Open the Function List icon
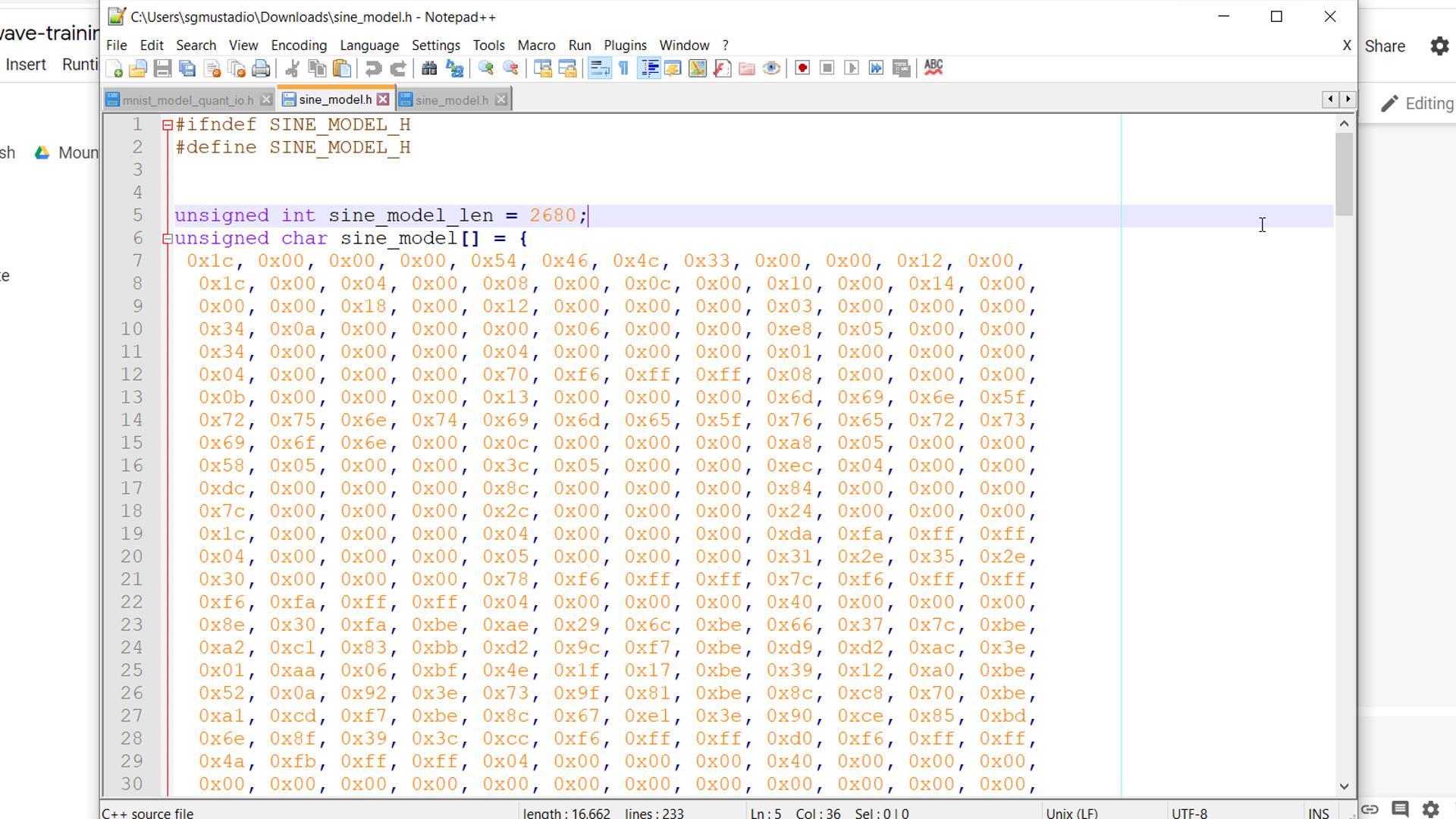Screen dimensions: 1456x819 (722, 69)
